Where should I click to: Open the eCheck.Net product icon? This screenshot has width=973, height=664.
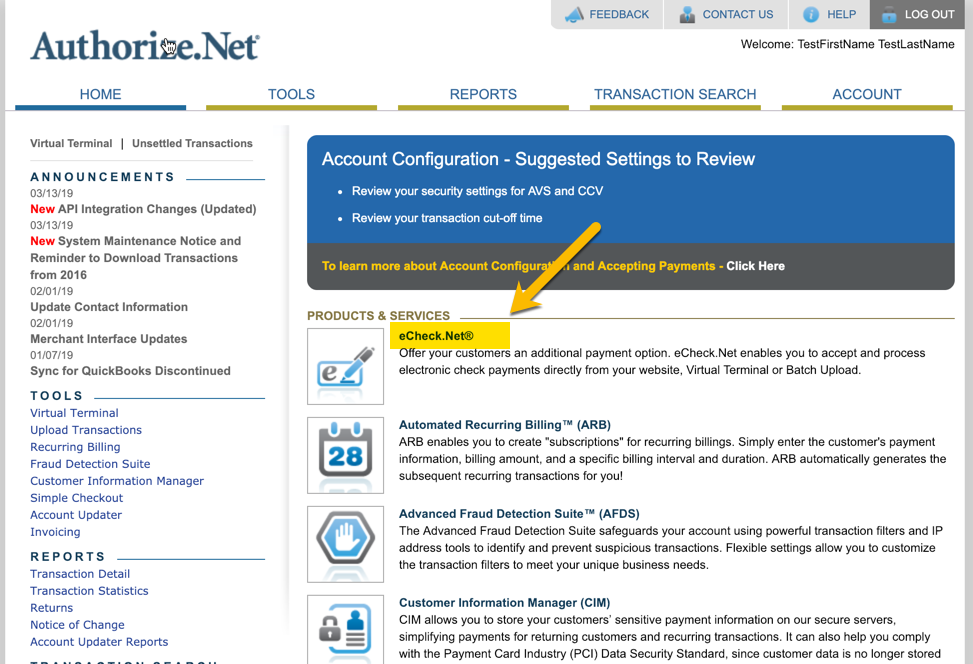click(346, 367)
